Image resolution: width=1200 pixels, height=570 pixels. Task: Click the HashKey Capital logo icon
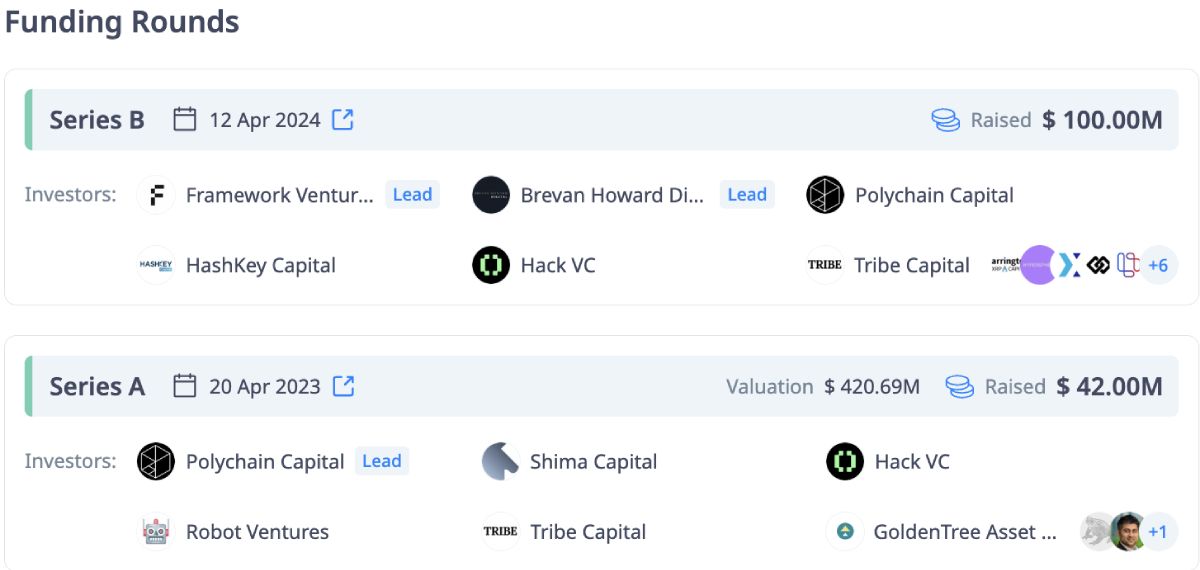[156, 265]
